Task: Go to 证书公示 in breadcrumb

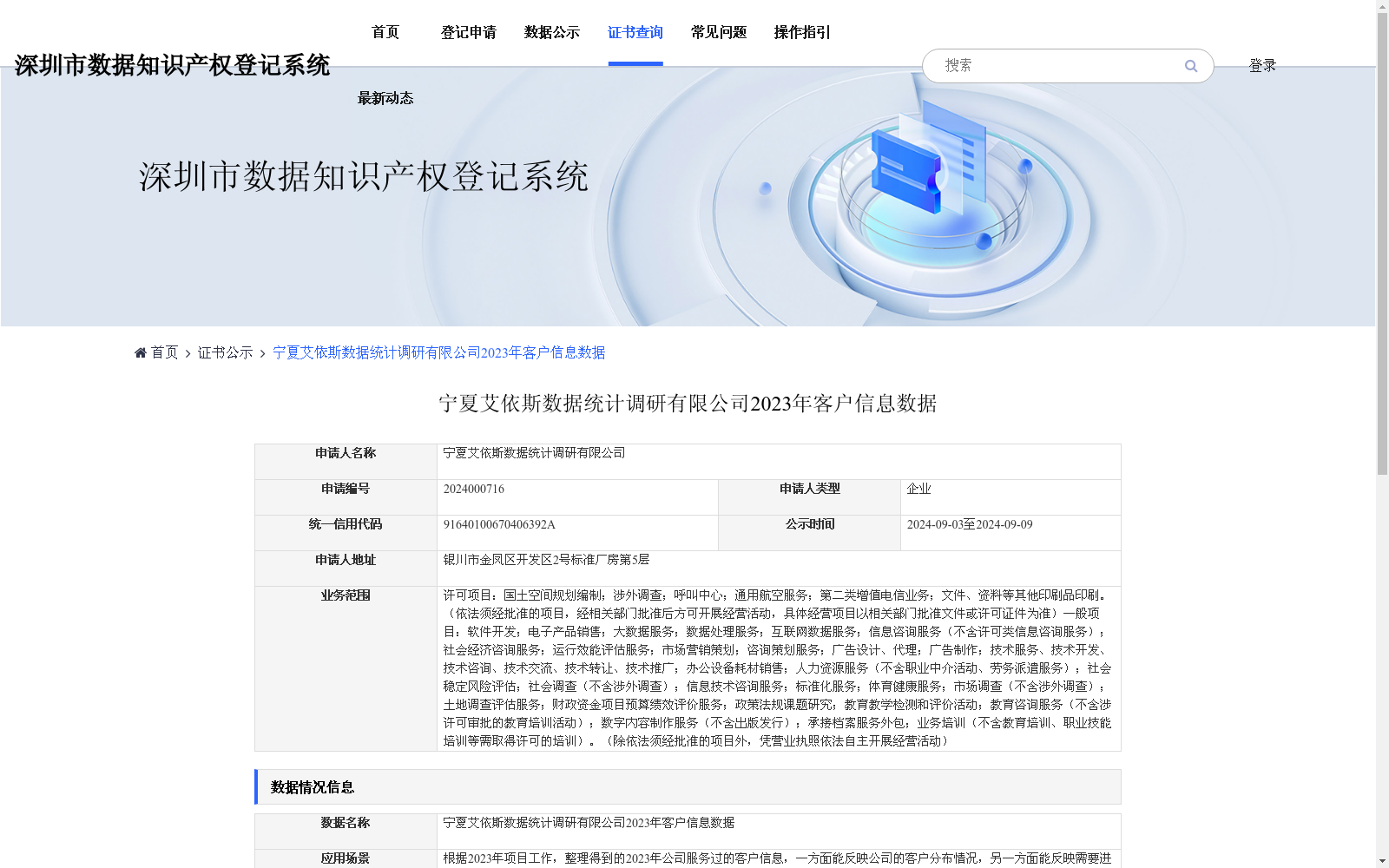Action: click(x=226, y=352)
